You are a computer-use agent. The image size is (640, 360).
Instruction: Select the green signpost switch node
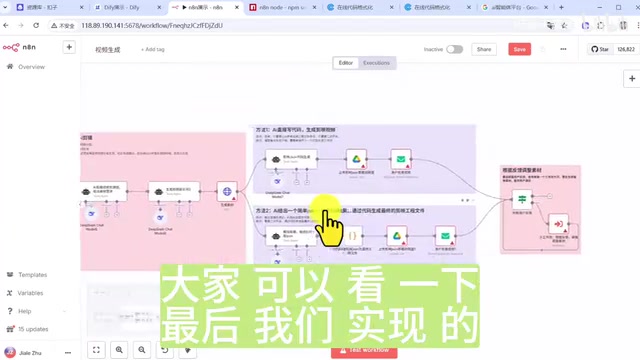coord(522,200)
